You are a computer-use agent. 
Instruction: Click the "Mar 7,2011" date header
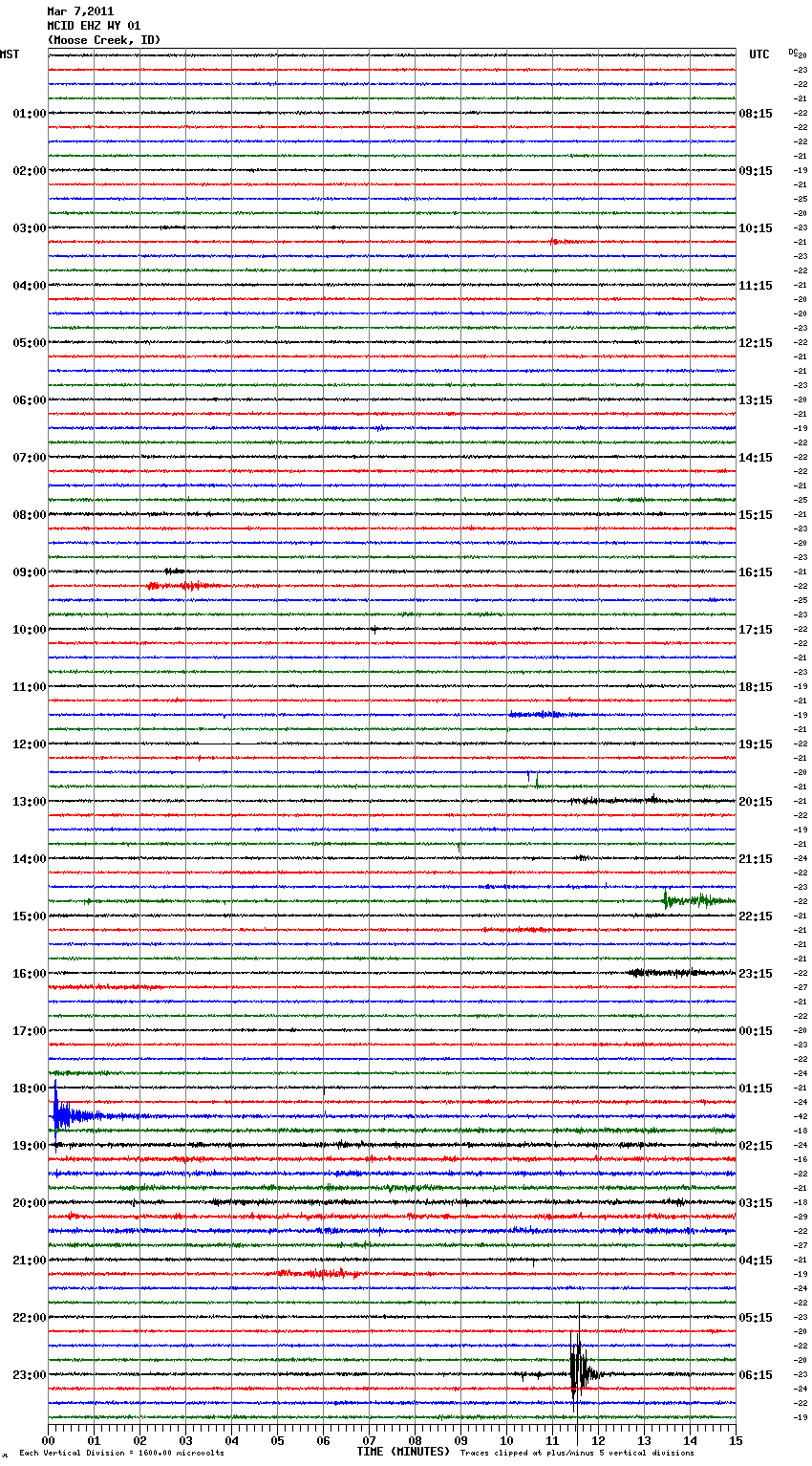click(x=80, y=11)
